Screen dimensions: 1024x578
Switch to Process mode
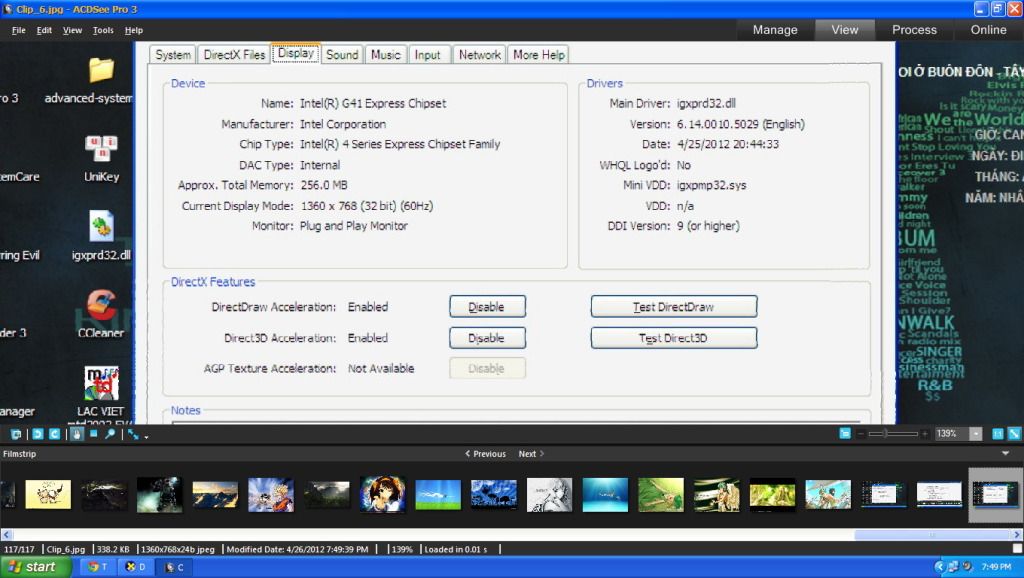[914, 30]
